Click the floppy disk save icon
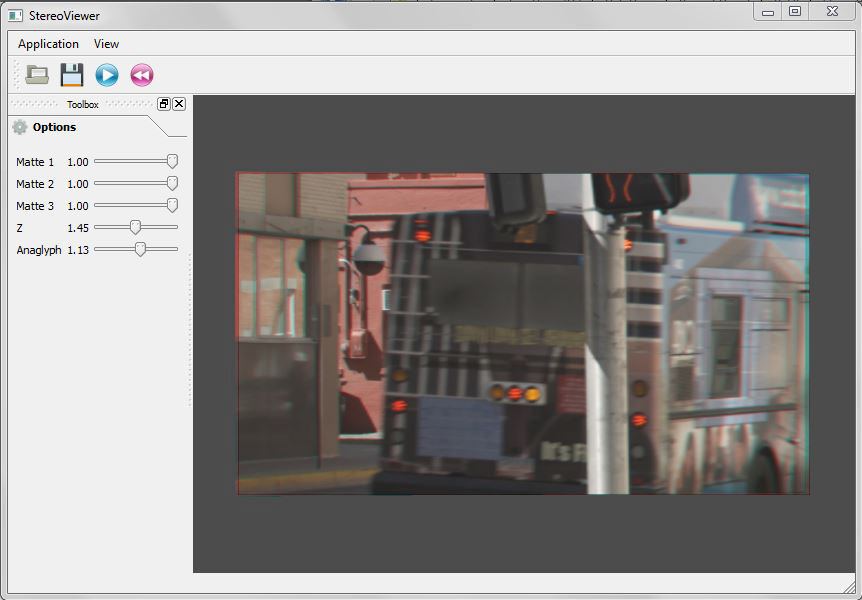The height and width of the screenshot is (600, 862). point(71,75)
